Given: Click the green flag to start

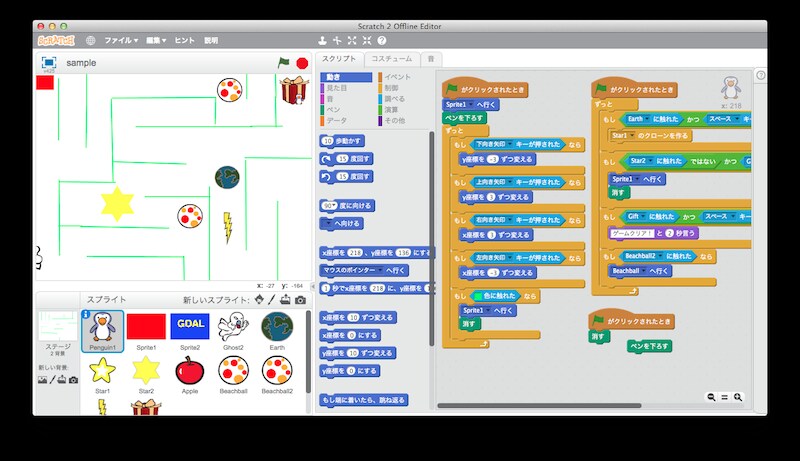Looking at the screenshot, I should (x=283, y=62).
